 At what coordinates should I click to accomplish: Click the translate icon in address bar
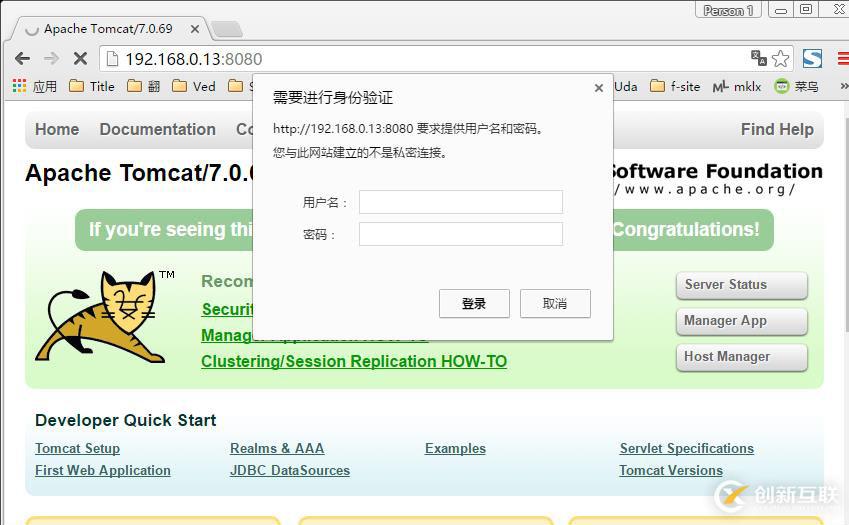coord(759,58)
